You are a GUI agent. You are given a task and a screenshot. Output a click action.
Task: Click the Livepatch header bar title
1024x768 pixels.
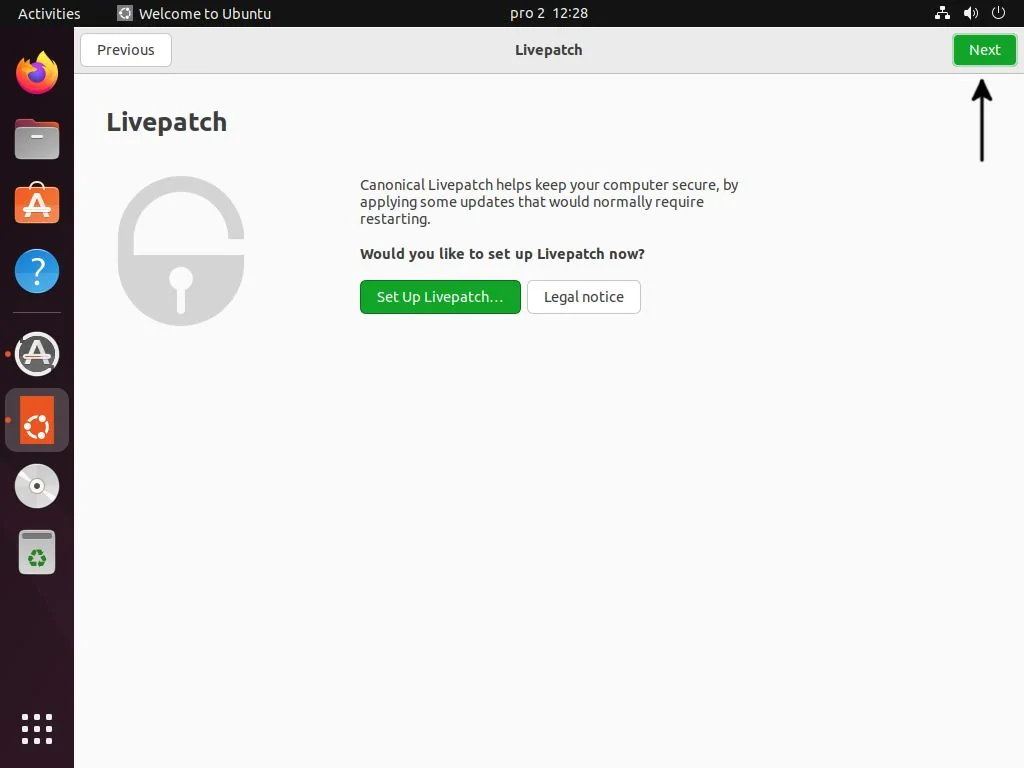pyautogui.click(x=549, y=50)
